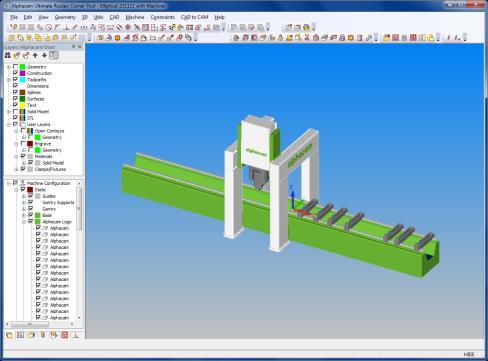Open the Help menu

219,17
